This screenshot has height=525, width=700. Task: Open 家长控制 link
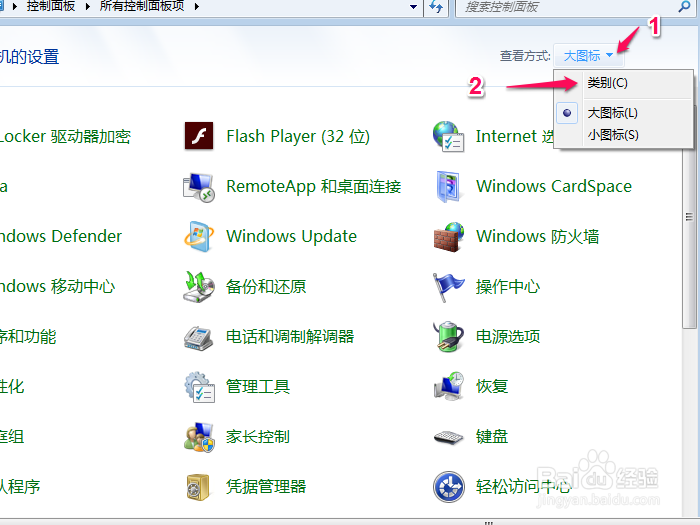(258, 437)
